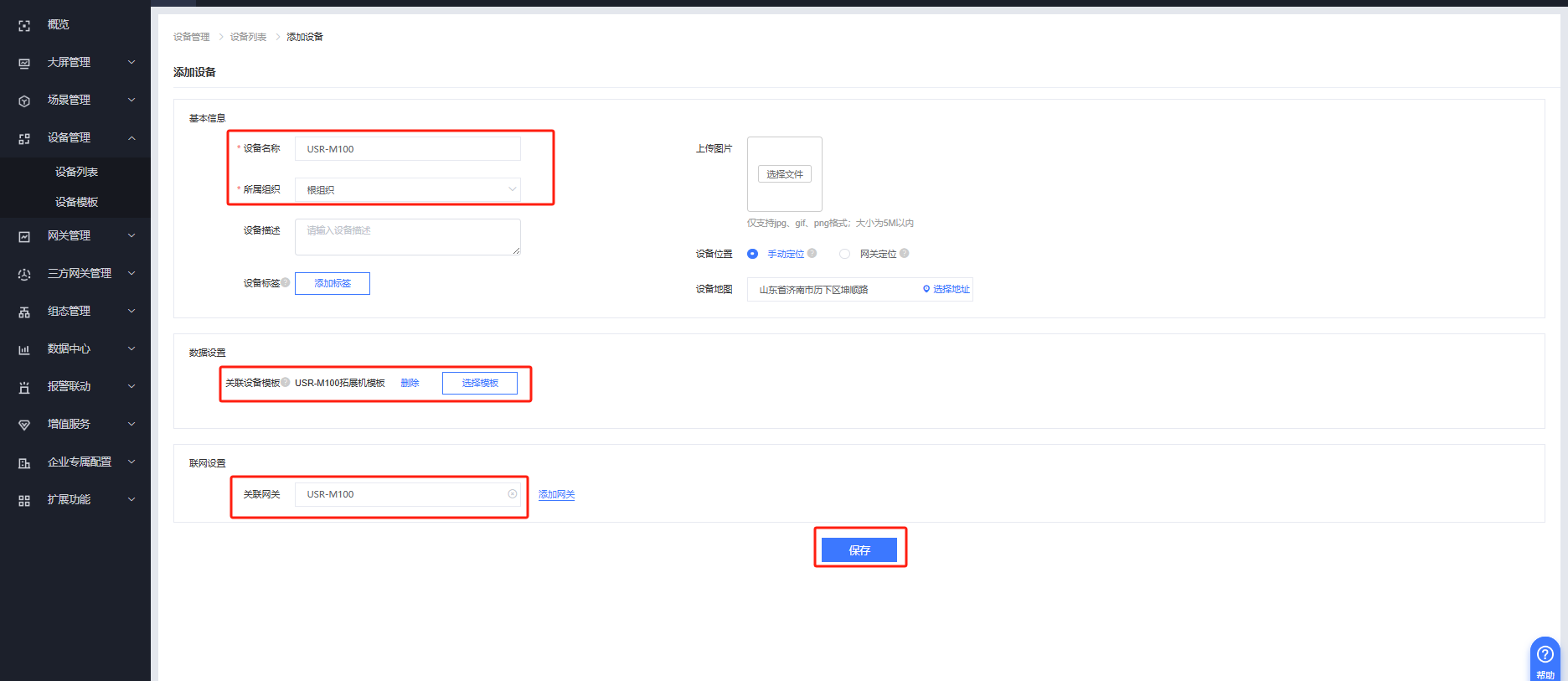1568x681 pixels.
Task: Open the 所属组织 dropdown
Action: tap(408, 190)
